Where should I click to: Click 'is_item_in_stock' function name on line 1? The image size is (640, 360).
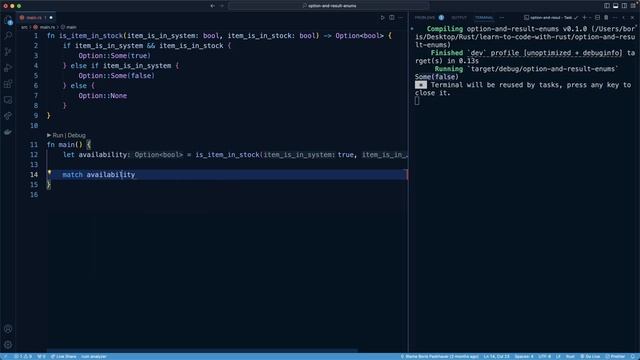pyautogui.click(x=91, y=36)
